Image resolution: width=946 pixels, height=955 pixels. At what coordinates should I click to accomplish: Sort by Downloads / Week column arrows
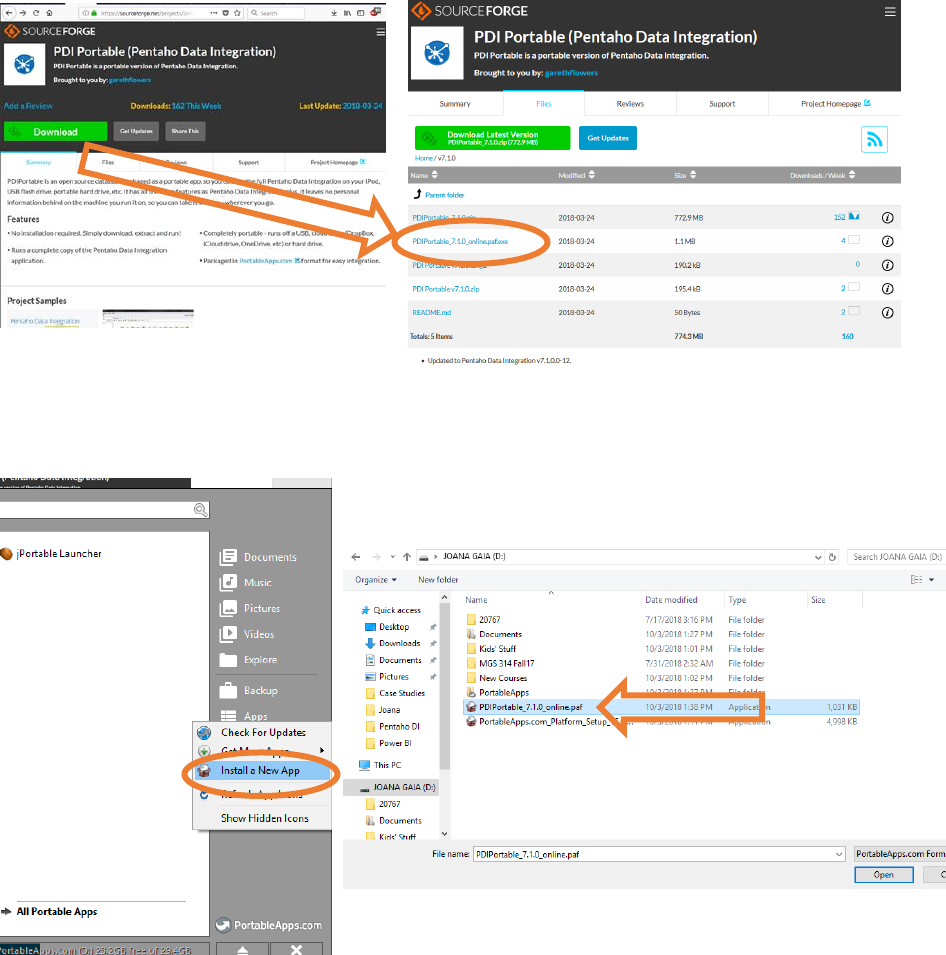tap(852, 175)
